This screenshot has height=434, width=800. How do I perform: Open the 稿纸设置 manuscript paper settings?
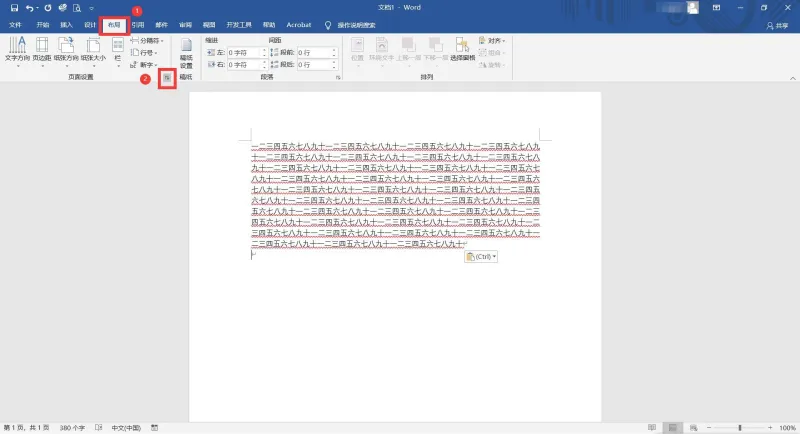tap(186, 54)
